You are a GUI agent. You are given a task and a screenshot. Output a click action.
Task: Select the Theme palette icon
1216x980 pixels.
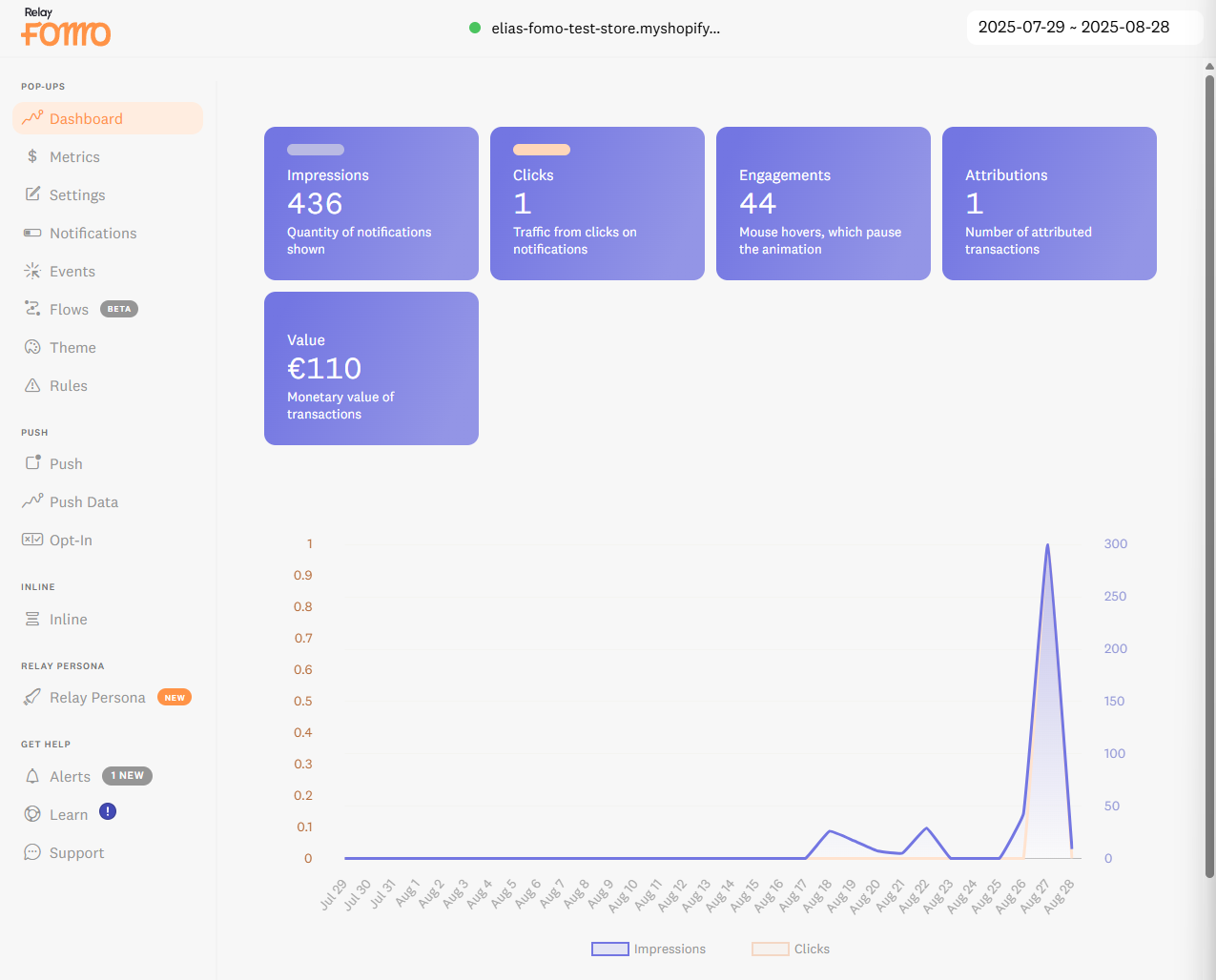coord(32,347)
